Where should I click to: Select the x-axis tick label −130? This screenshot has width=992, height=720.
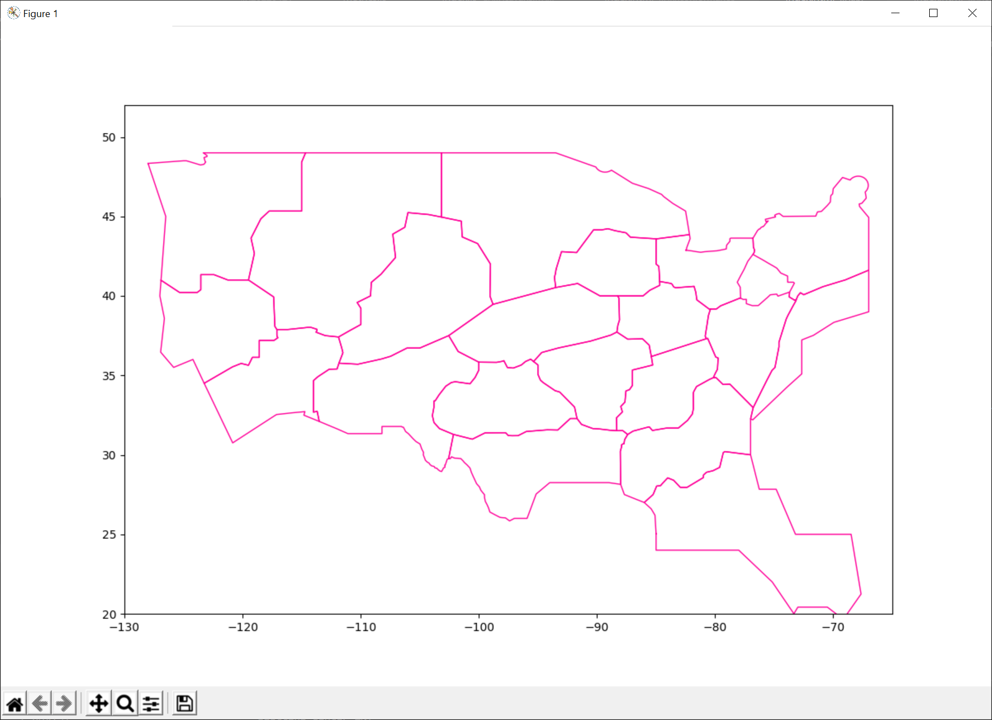(124, 628)
